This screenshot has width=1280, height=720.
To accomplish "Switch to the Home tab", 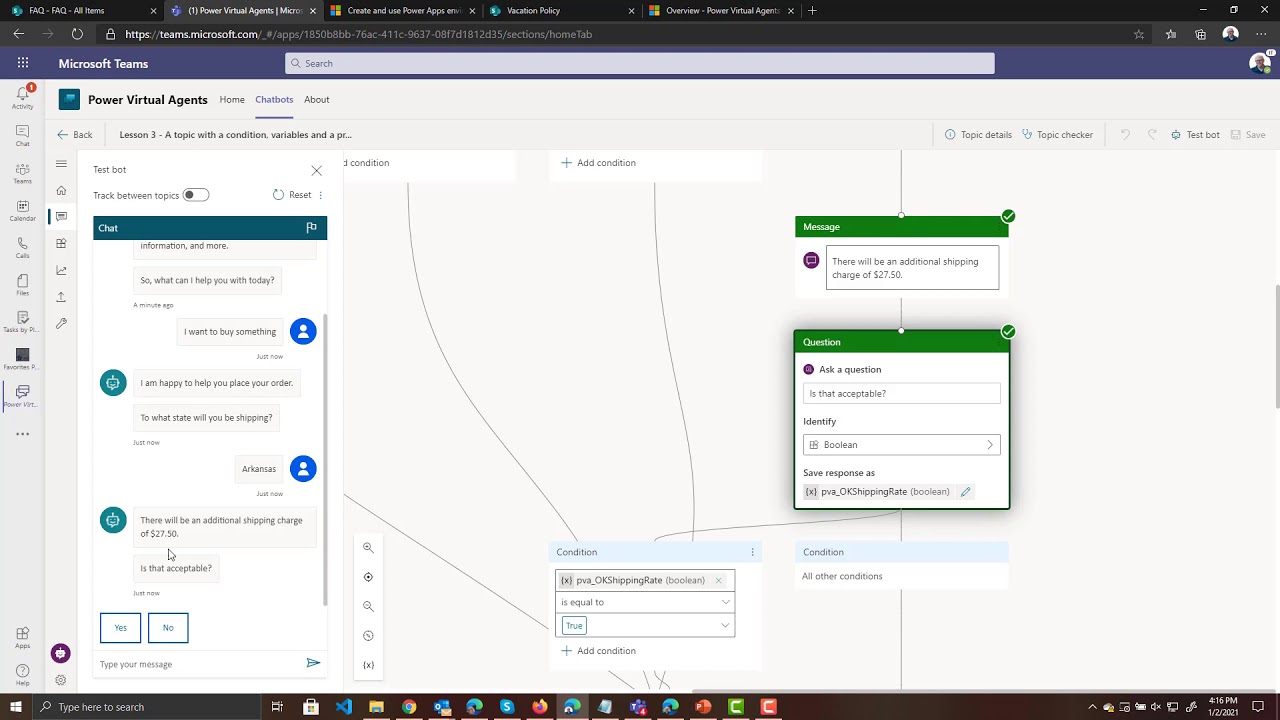I will (x=232, y=99).
